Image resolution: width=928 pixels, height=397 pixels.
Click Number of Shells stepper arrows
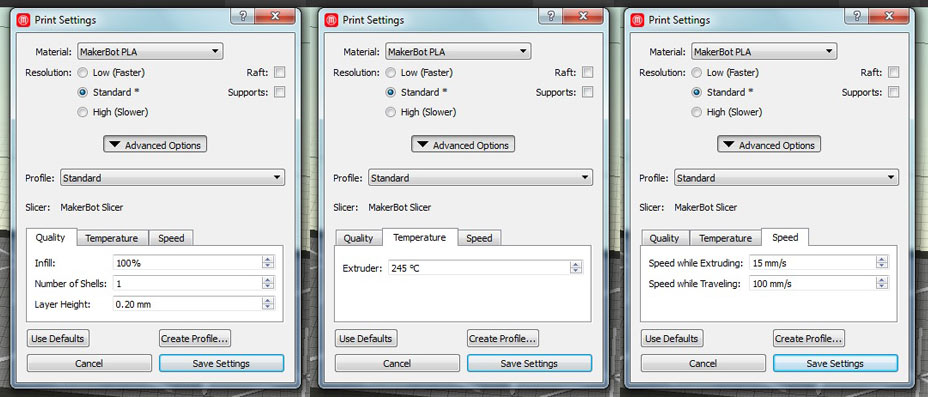268,283
